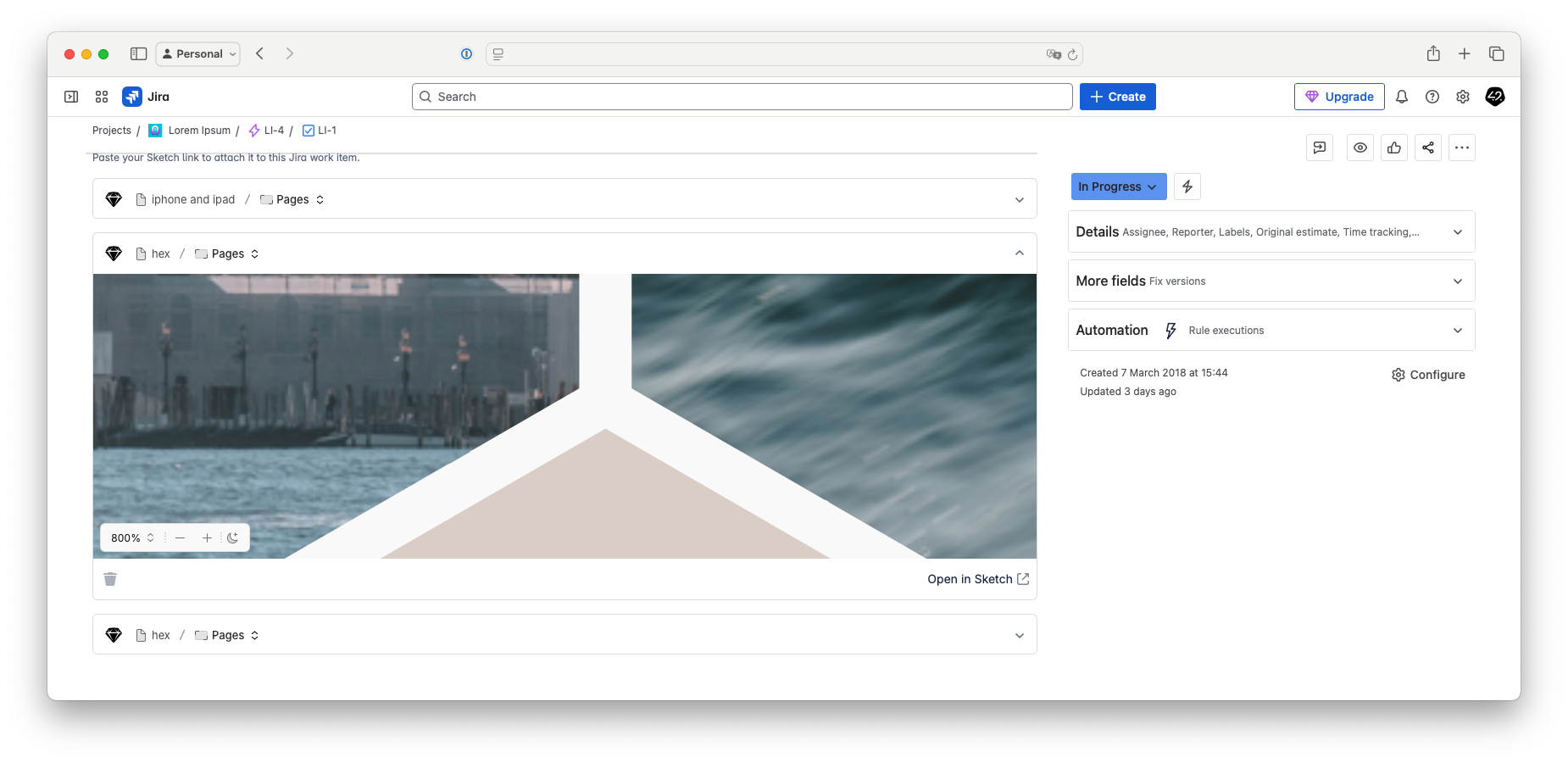Viewport: 1568px width, 763px height.
Task: Go back in Safari
Action: point(260,53)
